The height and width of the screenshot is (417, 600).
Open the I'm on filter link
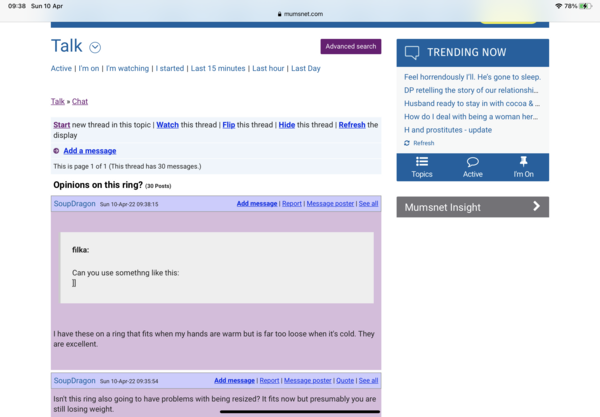point(89,68)
